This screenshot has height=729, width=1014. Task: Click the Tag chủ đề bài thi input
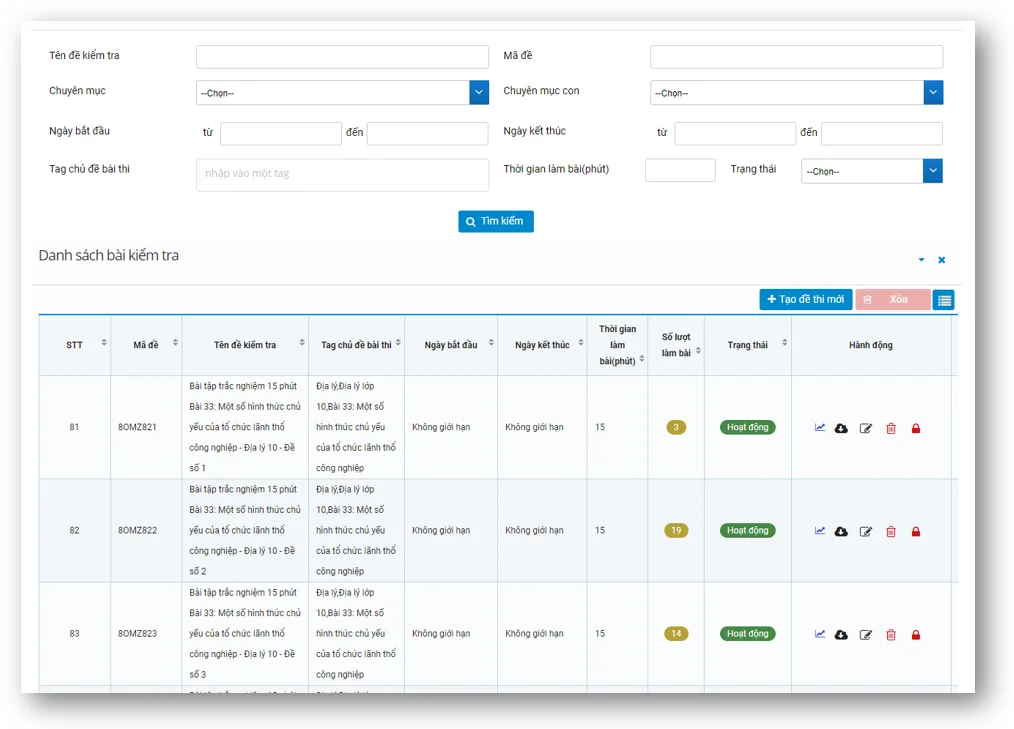coord(342,174)
